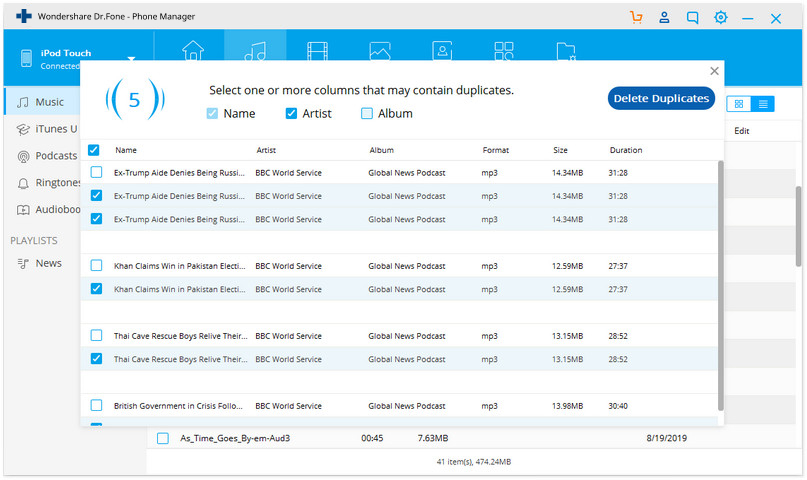The width and height of the screenshot is (807, 480).
Task: Open the News playlist
Action: tap(40, 263)
